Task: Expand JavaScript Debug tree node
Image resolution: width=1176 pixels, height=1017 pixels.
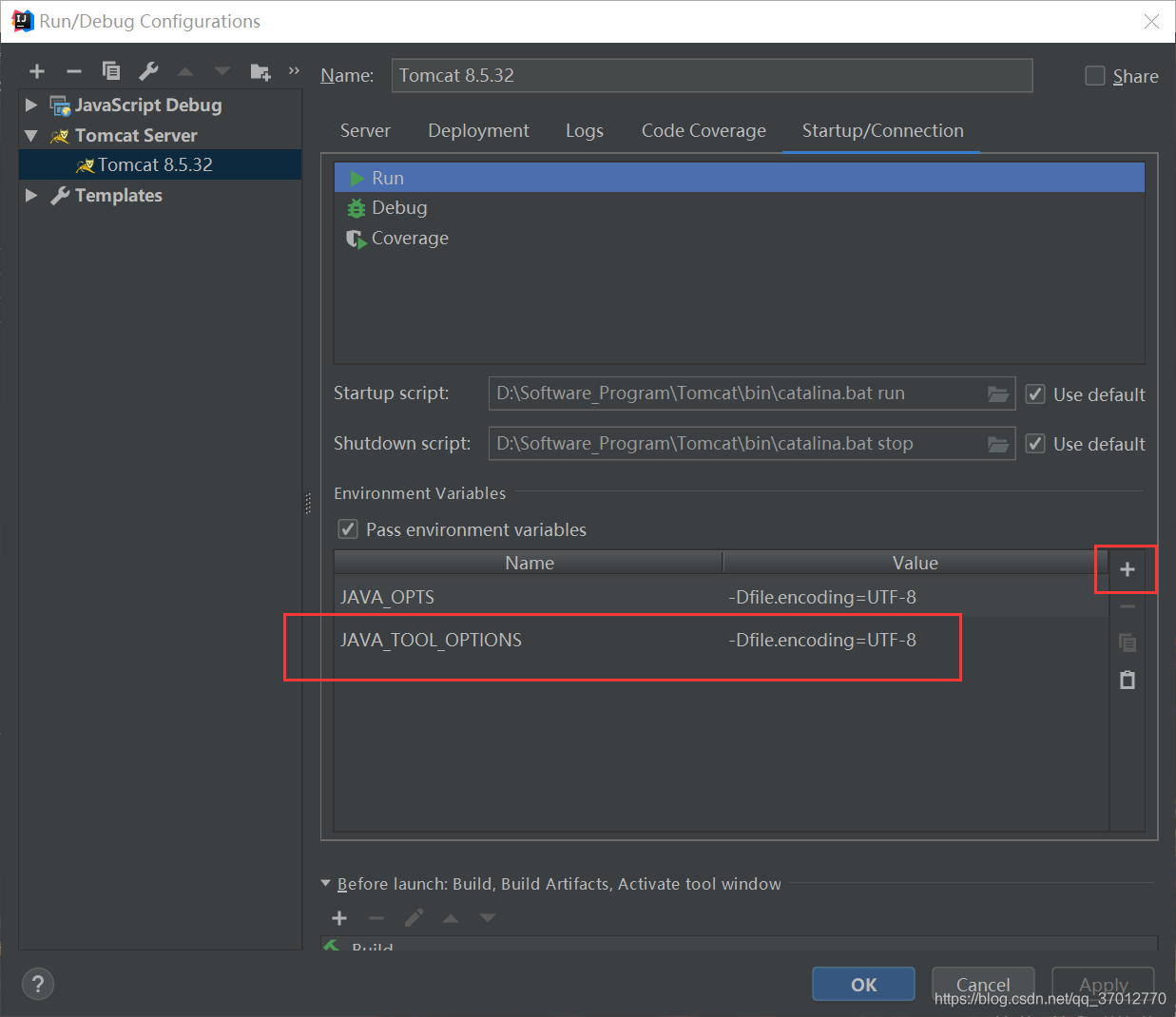Action: click(31, 105)
